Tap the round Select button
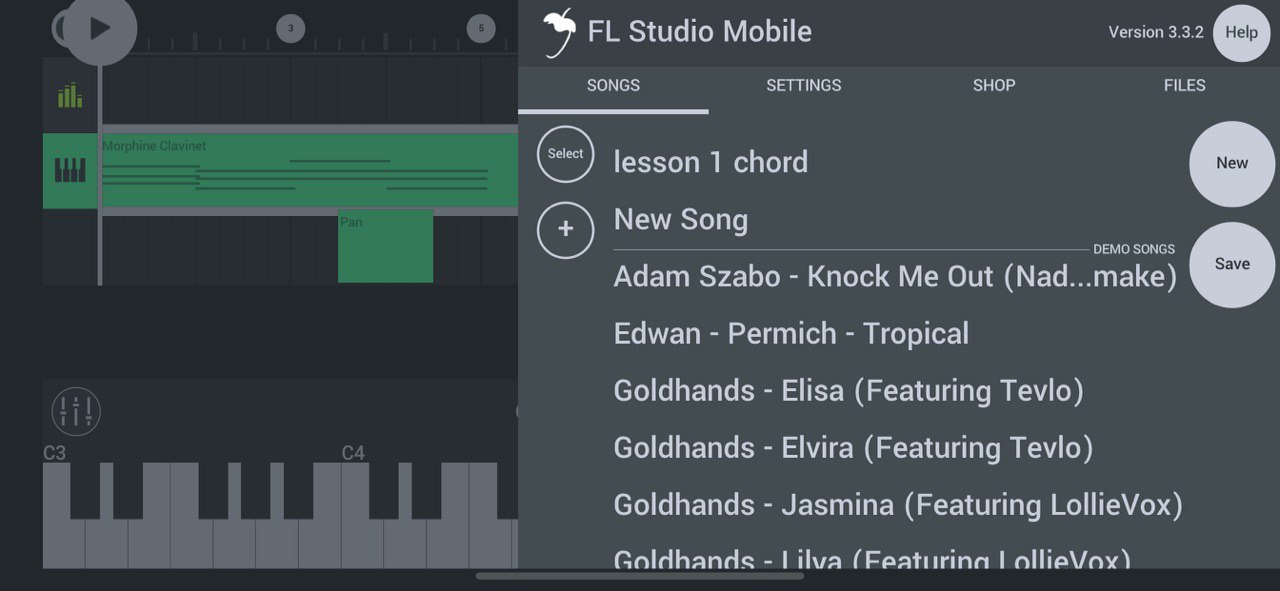Screen dimensions: 1280x591 [565, 154]
